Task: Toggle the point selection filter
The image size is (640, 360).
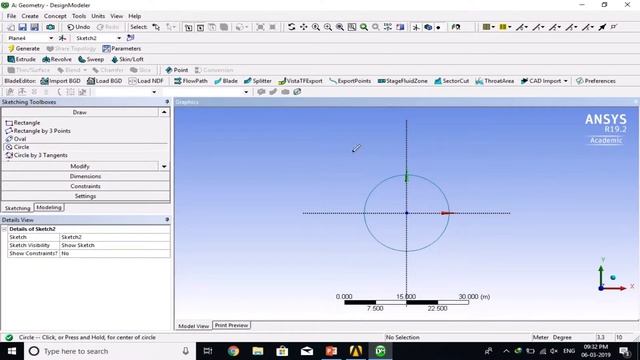Action: click(189, 27)
